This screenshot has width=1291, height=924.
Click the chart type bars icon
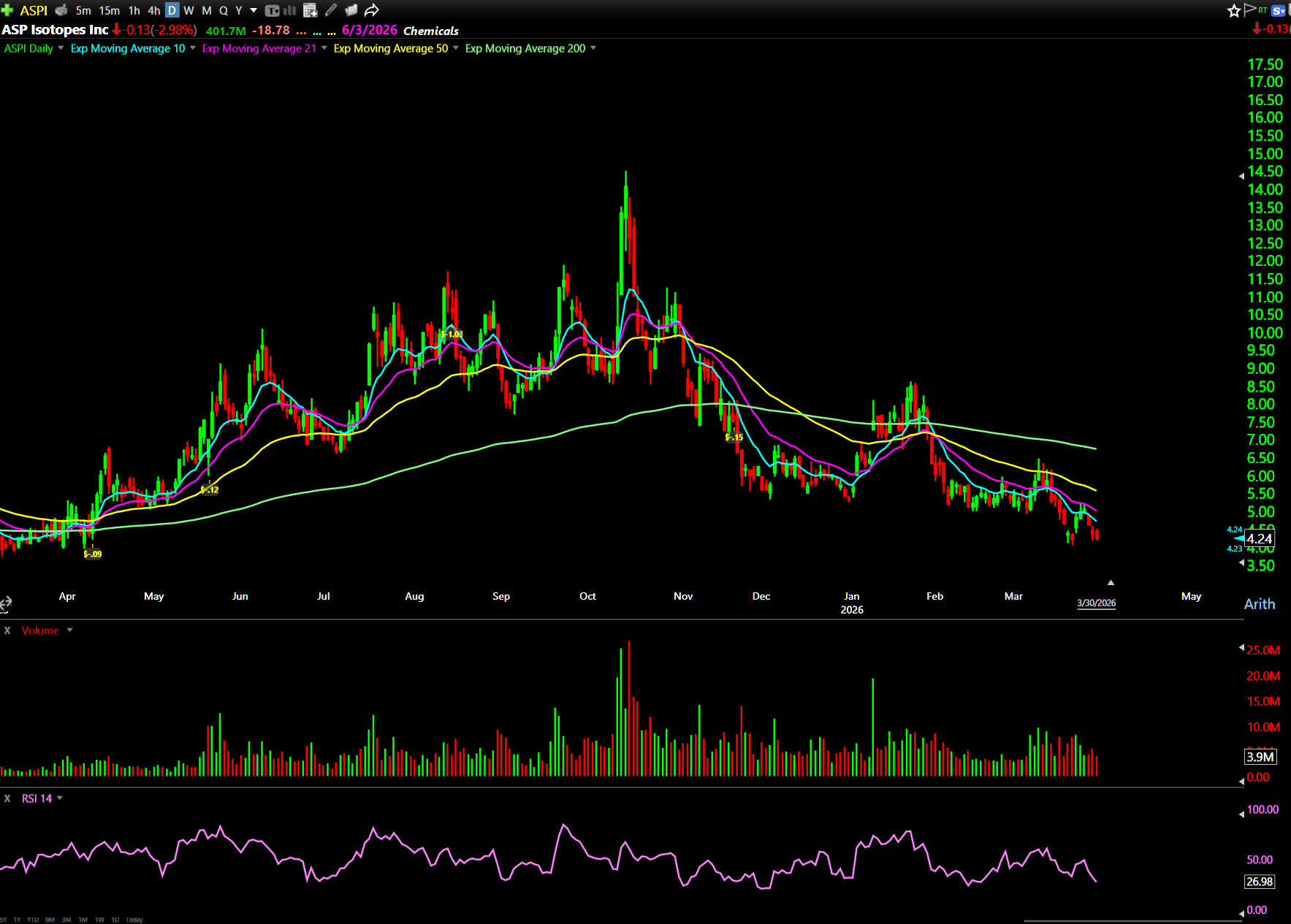coord(290,10)
